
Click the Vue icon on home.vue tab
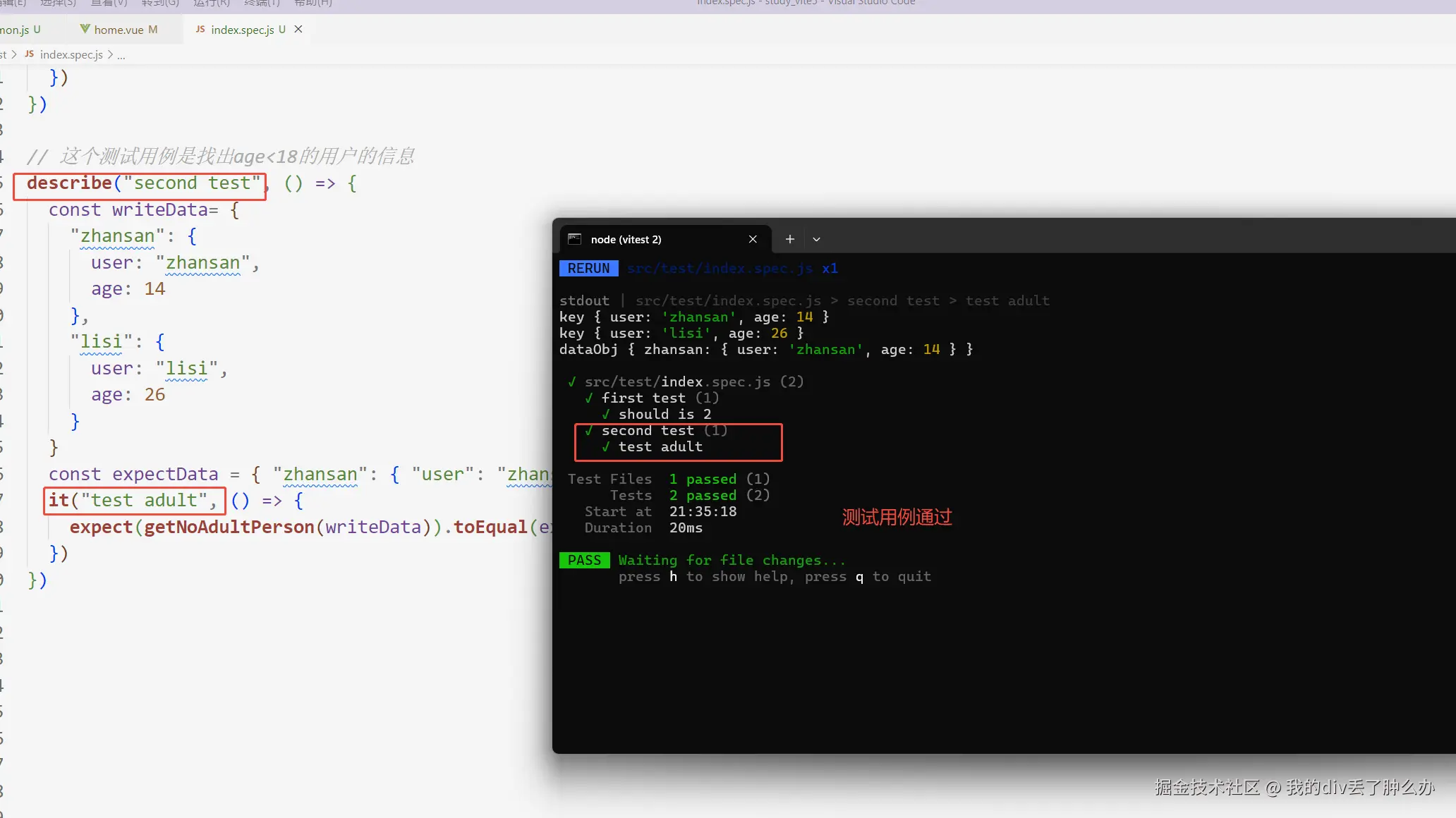coord(85,29)
